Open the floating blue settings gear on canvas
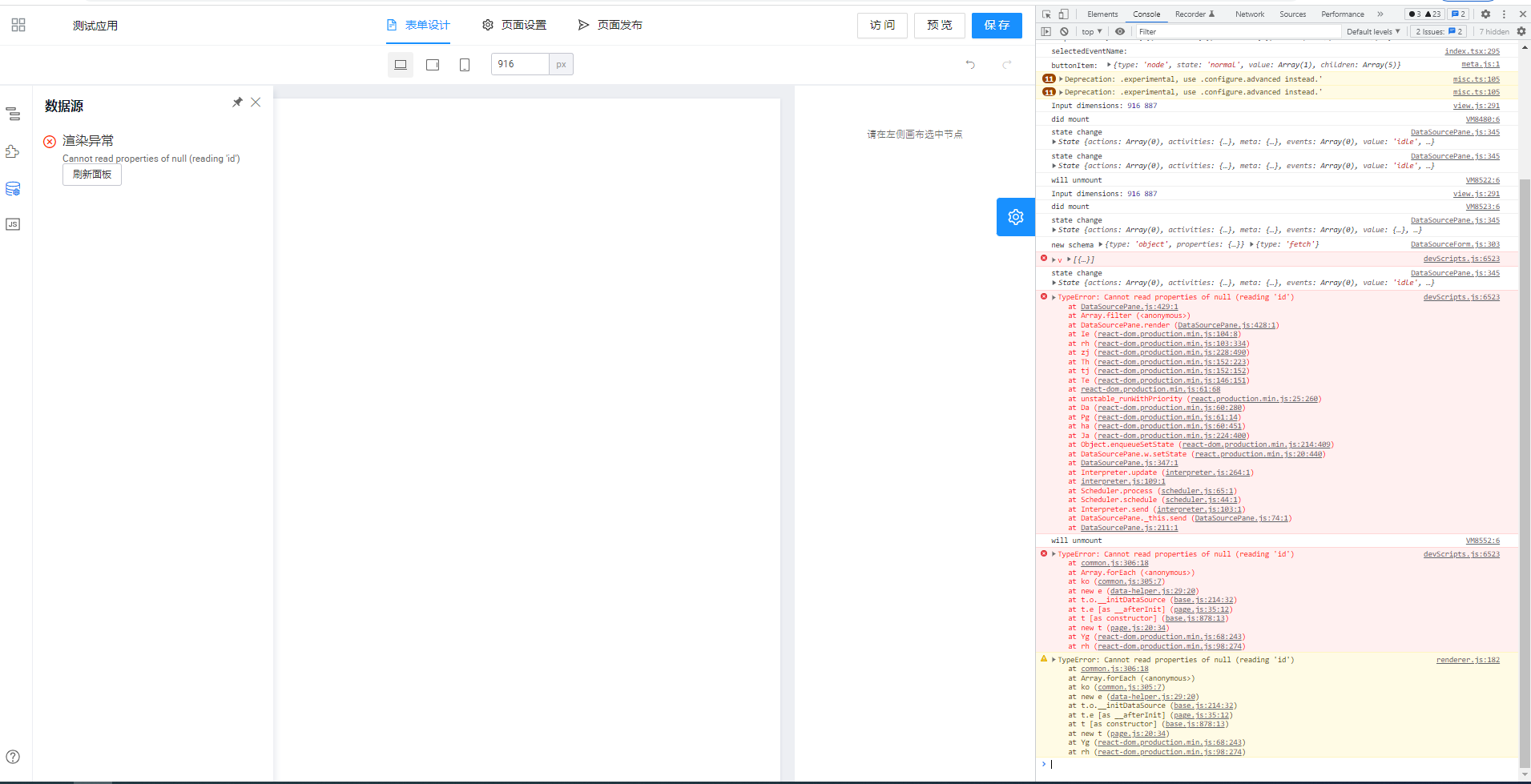This screenshot has width=1531, height=784. click(1015, 216)
